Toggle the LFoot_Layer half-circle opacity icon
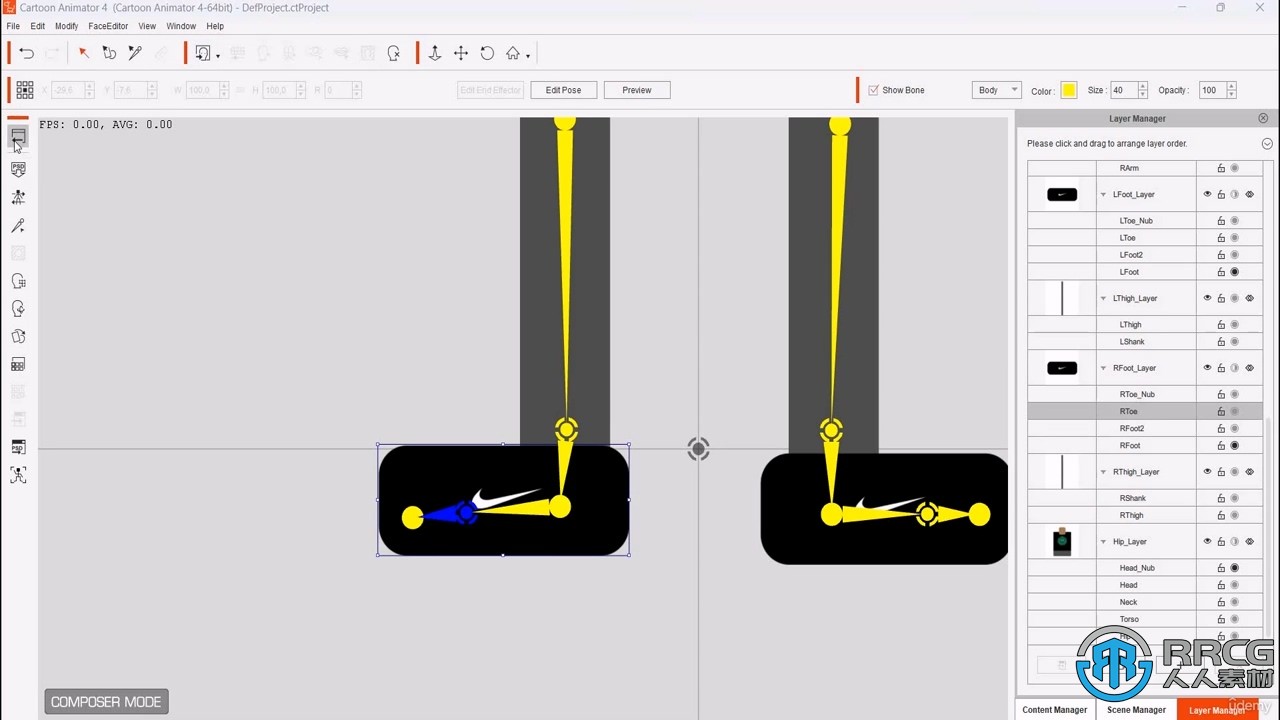Screen dimensions: 1280x720 1235,195
